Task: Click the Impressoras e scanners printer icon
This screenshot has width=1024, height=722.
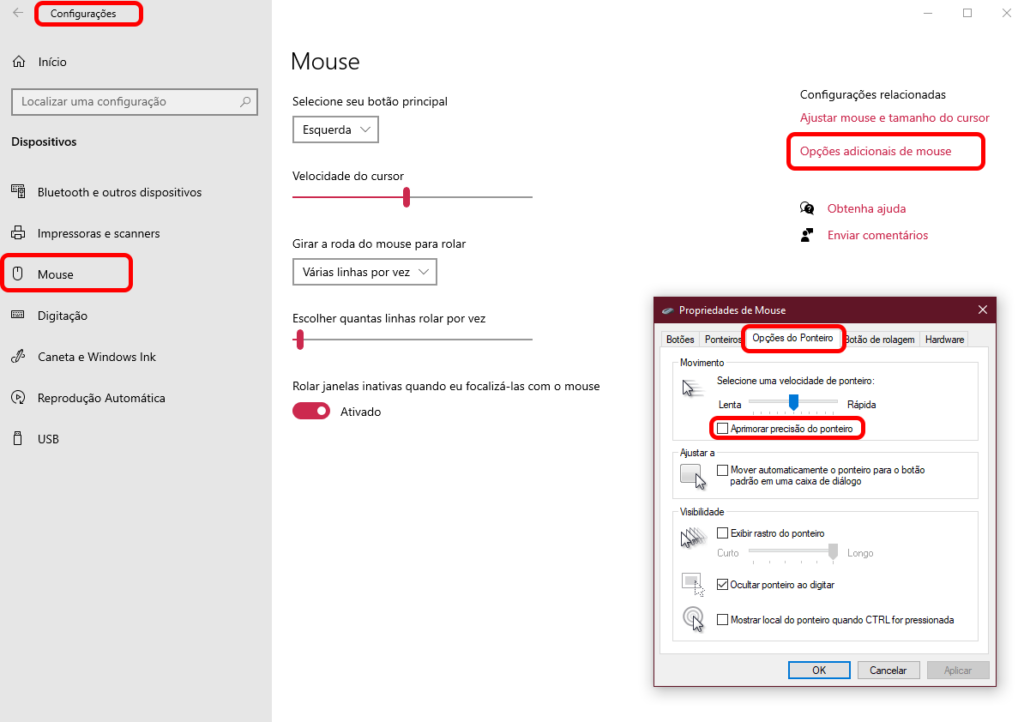Action: (19, 233)
